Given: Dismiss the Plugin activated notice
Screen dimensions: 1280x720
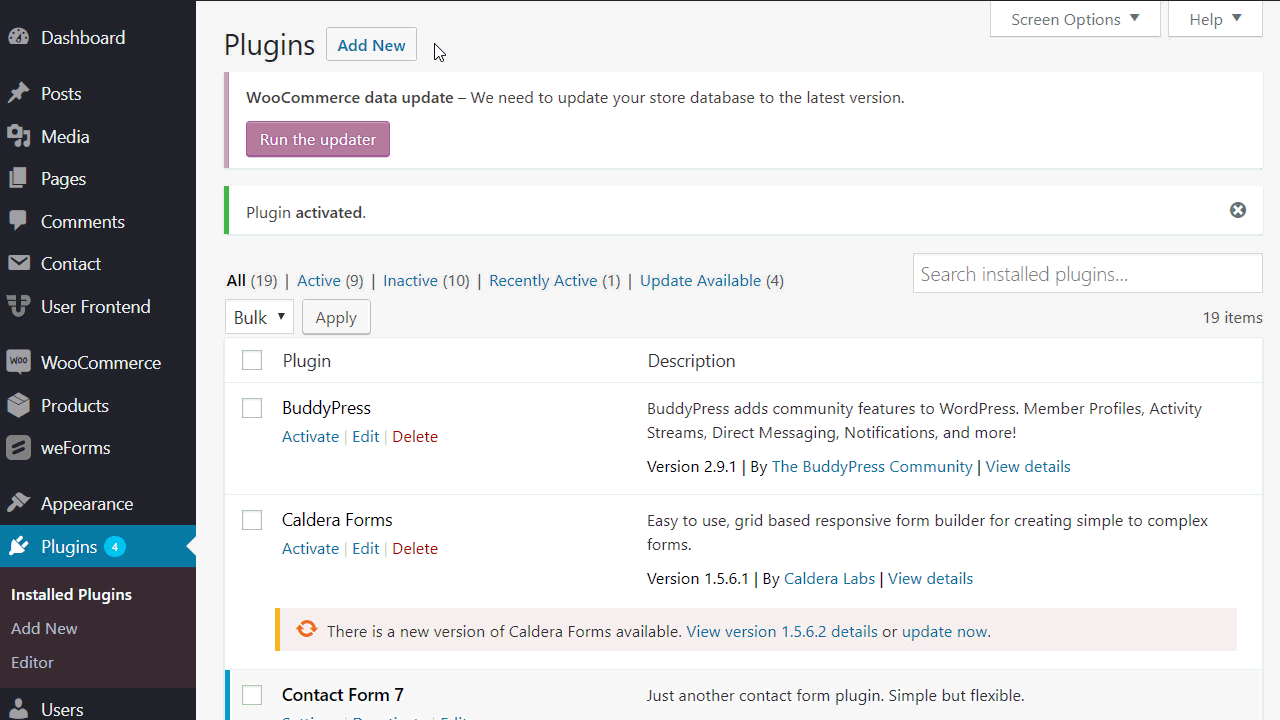Looking at the screenshot, I should pyautogui.click(x=1238, y=210).
